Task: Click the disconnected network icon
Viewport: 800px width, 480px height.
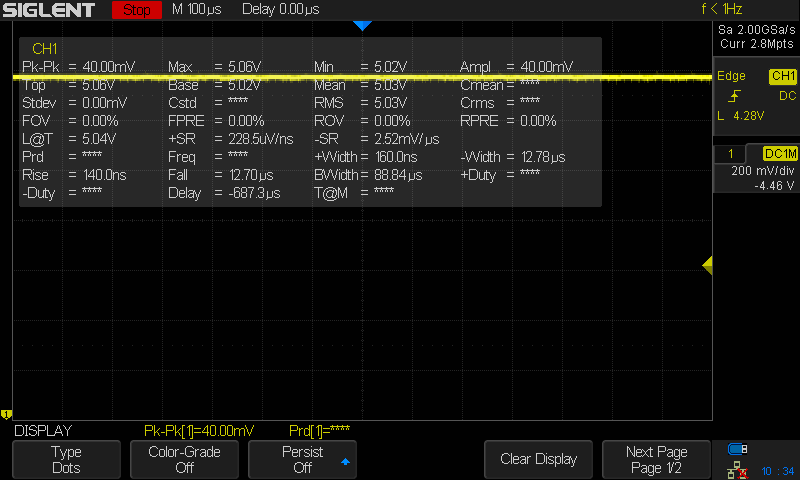Action: [x=738, y=468]
